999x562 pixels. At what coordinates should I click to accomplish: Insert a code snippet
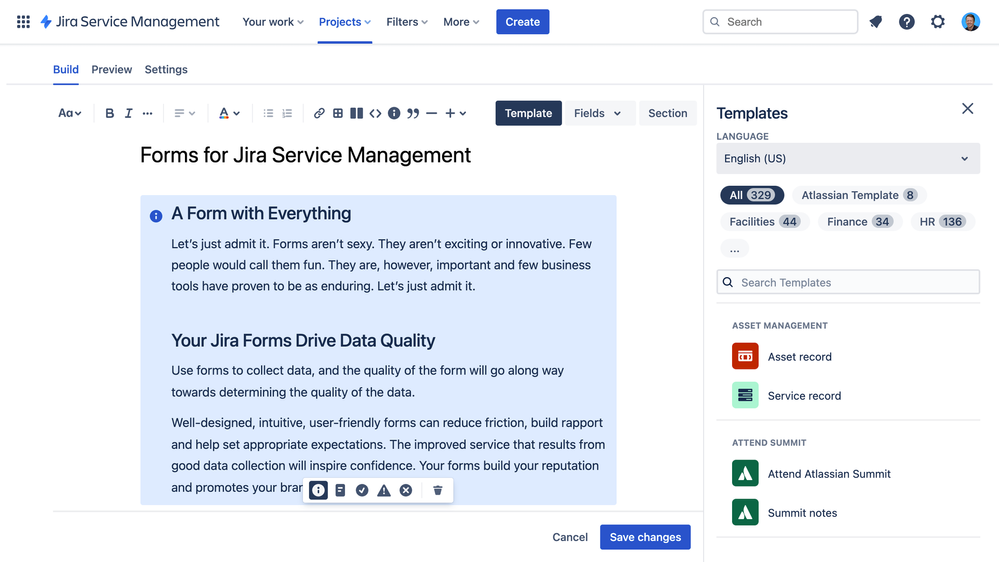375,113
